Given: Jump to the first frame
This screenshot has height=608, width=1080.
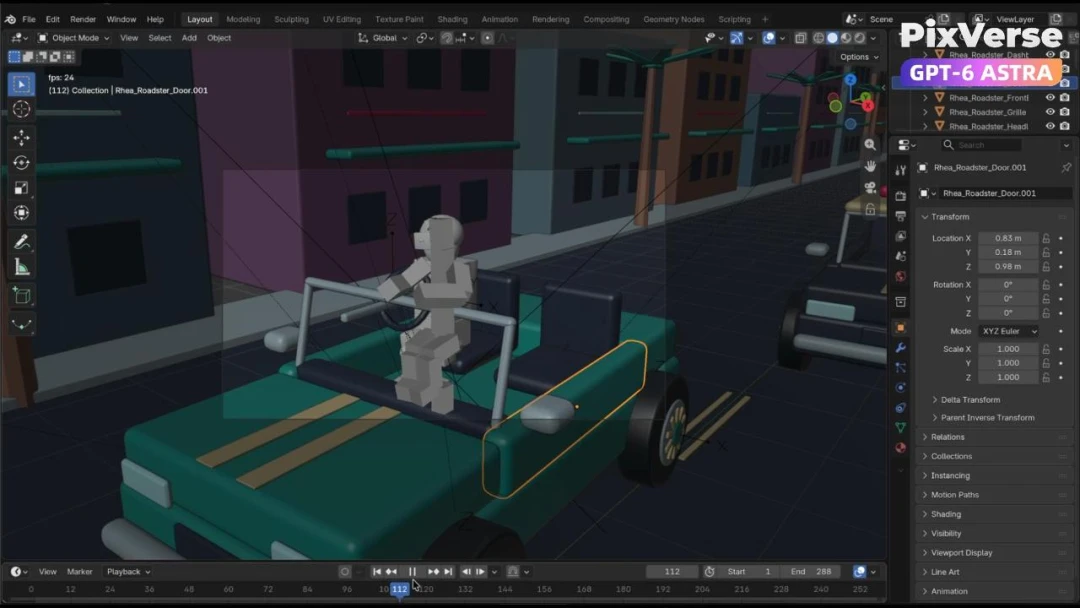Looking at the screenshot, I should pos(377,572).
